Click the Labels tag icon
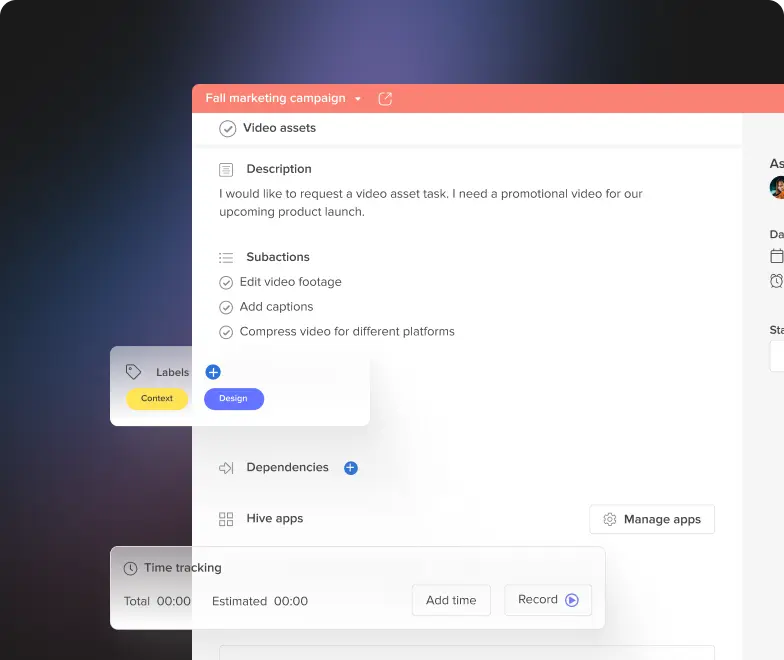The height and width of the screenshot is (660, 784). tap(133, 372)
